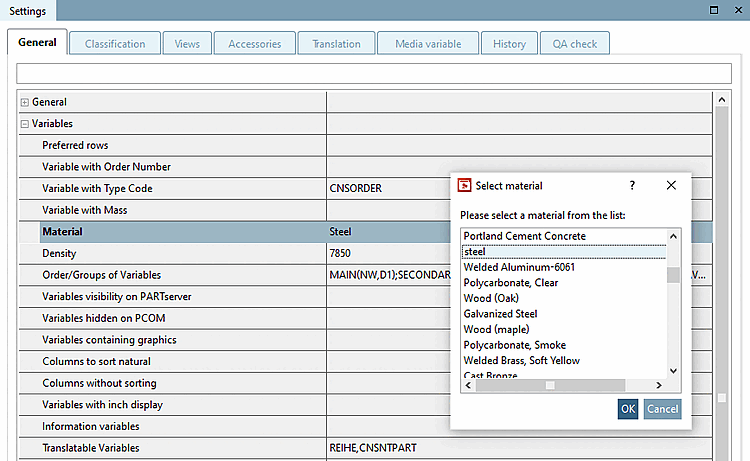Screen dimensions: 750x461
Task: Switch to the Classification tab
Action: coord(115,44)
